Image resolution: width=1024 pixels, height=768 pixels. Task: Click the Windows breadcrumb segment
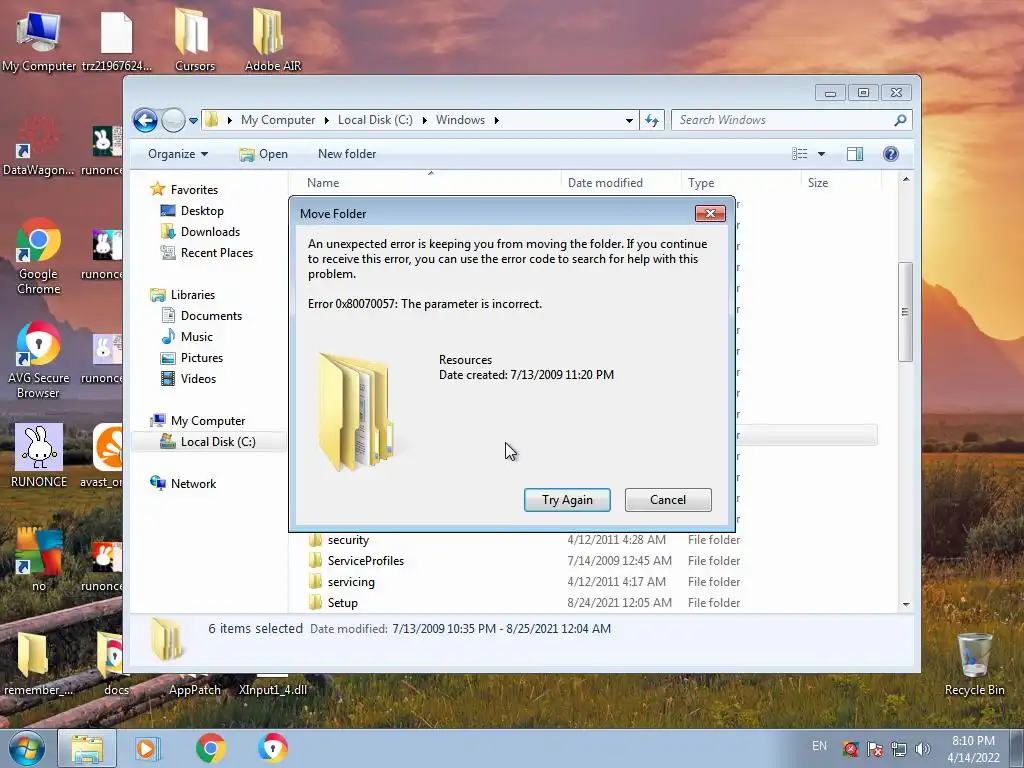460,120
